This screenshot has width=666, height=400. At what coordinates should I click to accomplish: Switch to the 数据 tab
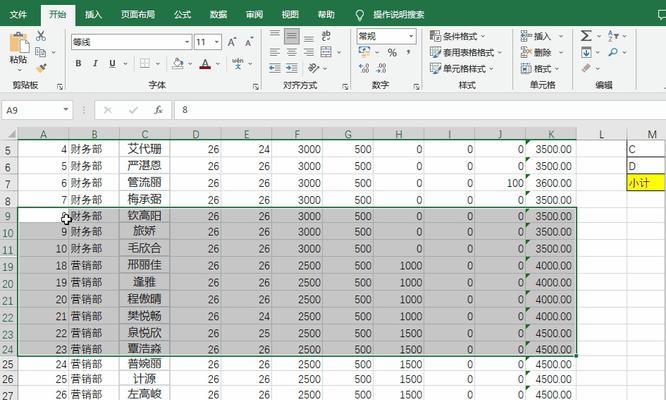pyautogui.click(x=218, y=14)
